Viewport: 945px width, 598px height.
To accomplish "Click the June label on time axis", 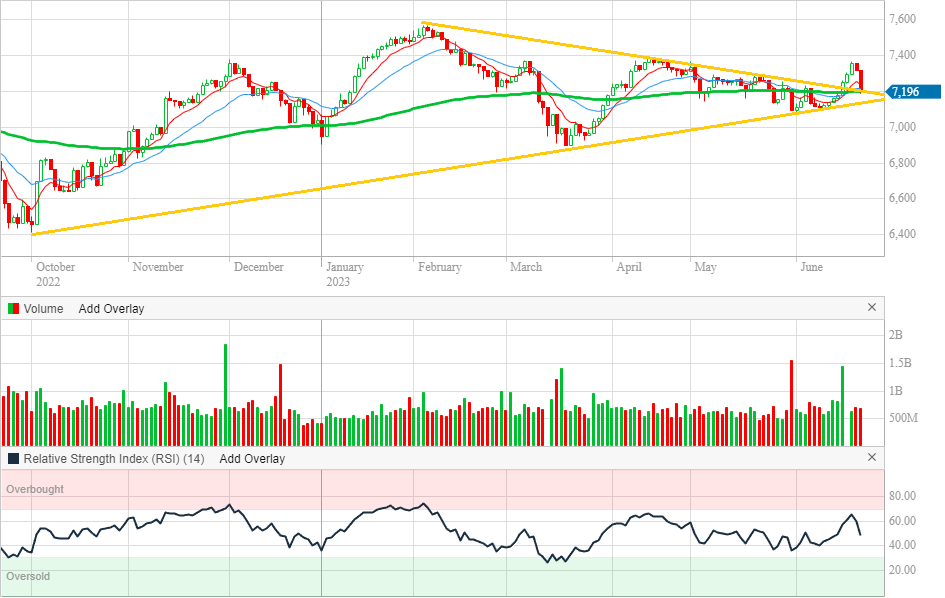I will 812,267.
